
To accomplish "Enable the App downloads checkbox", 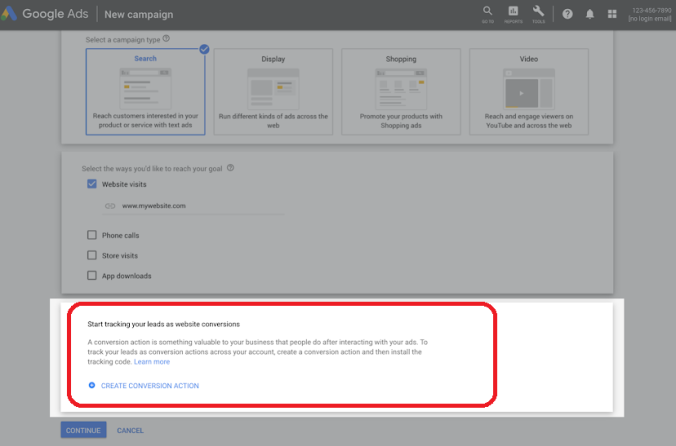I will coord(92,275).
